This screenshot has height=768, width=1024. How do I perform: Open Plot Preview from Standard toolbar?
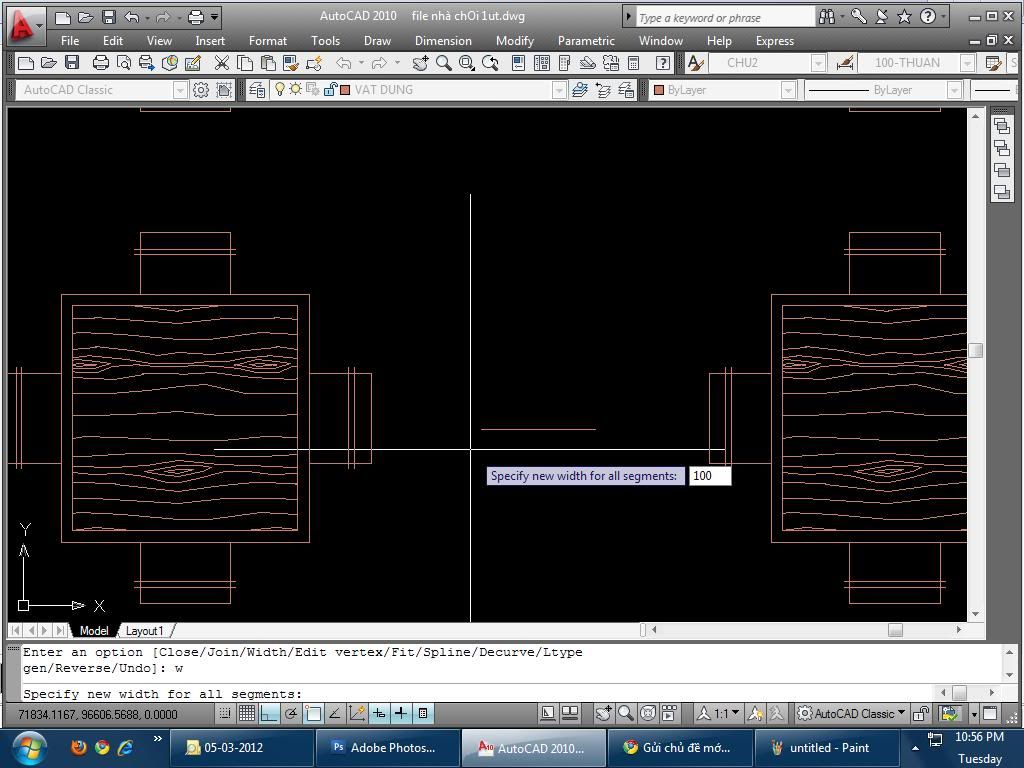123,63
